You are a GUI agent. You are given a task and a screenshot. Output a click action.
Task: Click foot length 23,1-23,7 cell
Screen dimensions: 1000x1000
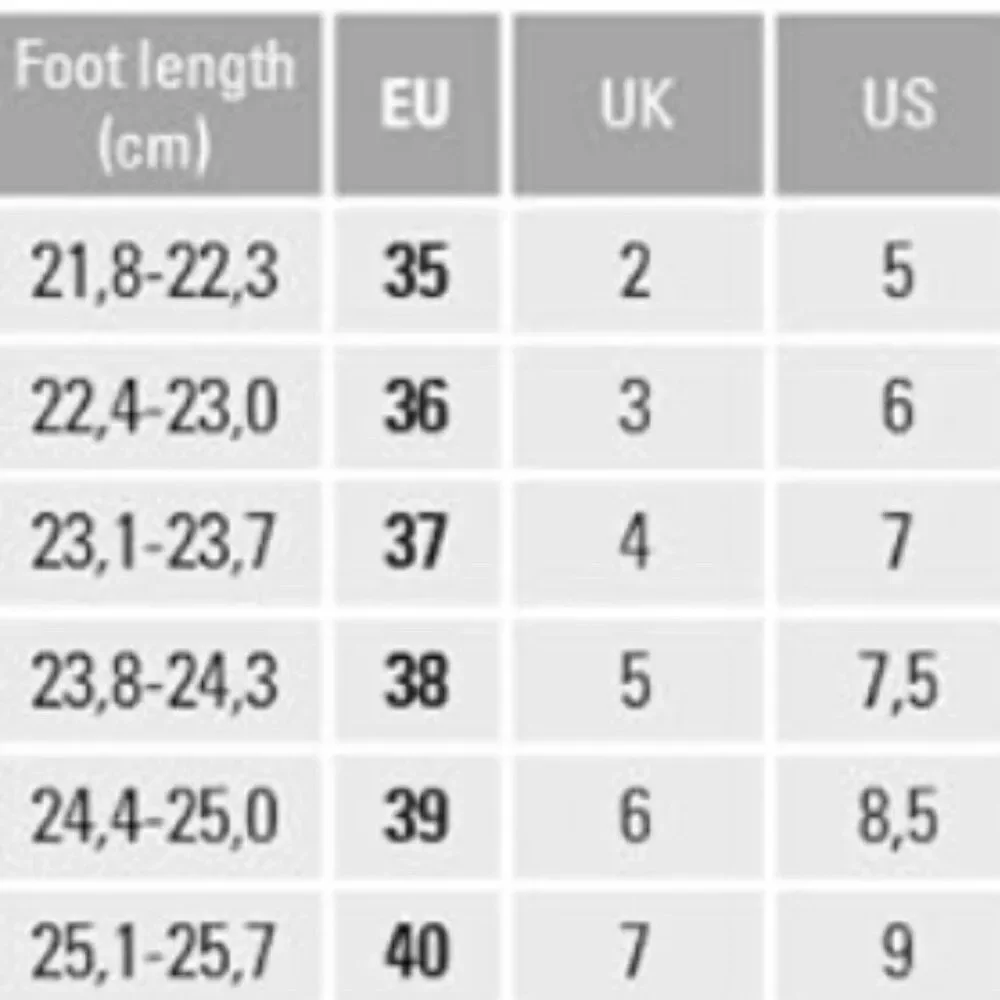(159, 543)
